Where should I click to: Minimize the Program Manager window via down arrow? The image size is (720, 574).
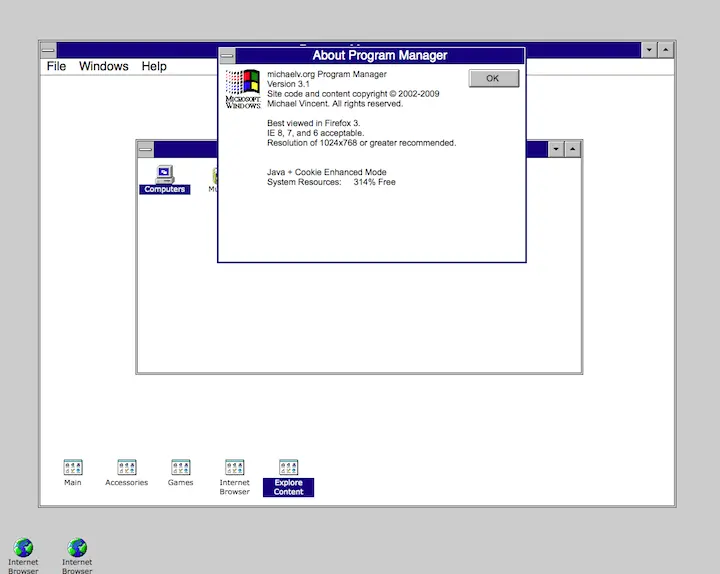[x=649, y=50]
